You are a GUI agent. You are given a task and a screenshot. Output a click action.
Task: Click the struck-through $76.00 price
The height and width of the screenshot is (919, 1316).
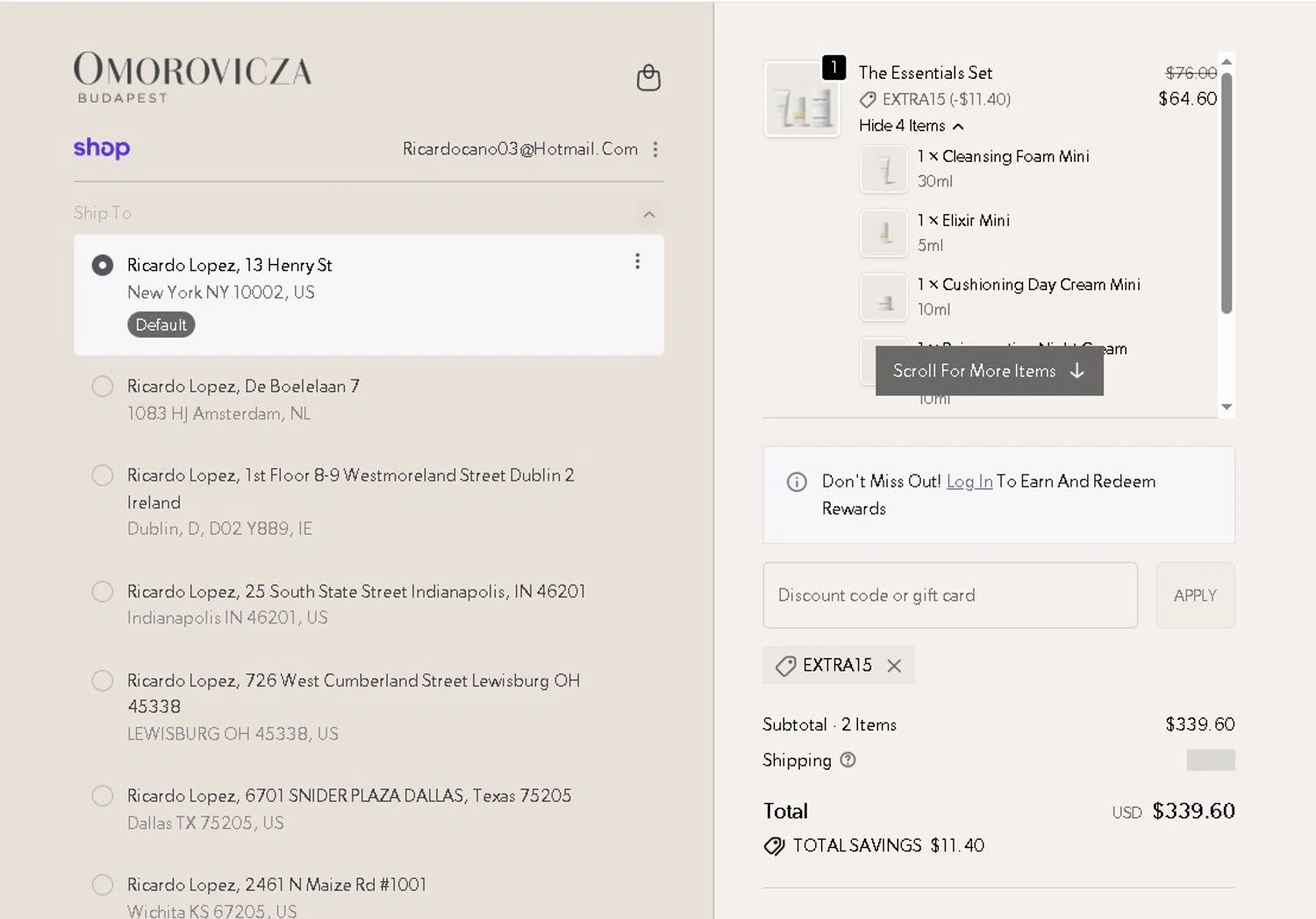[1191, 73]
